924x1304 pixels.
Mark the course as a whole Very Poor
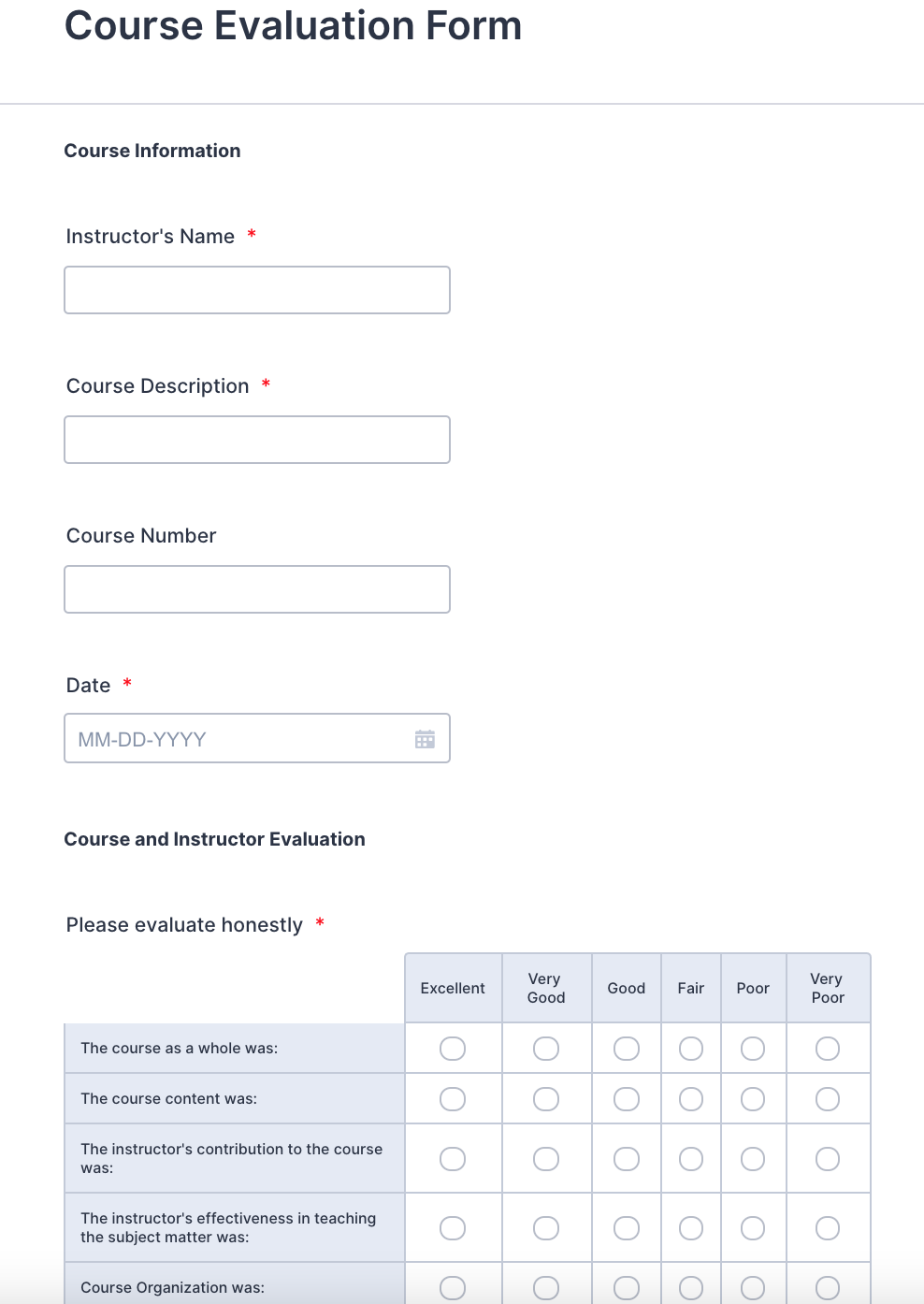[x=828, y=1049]
